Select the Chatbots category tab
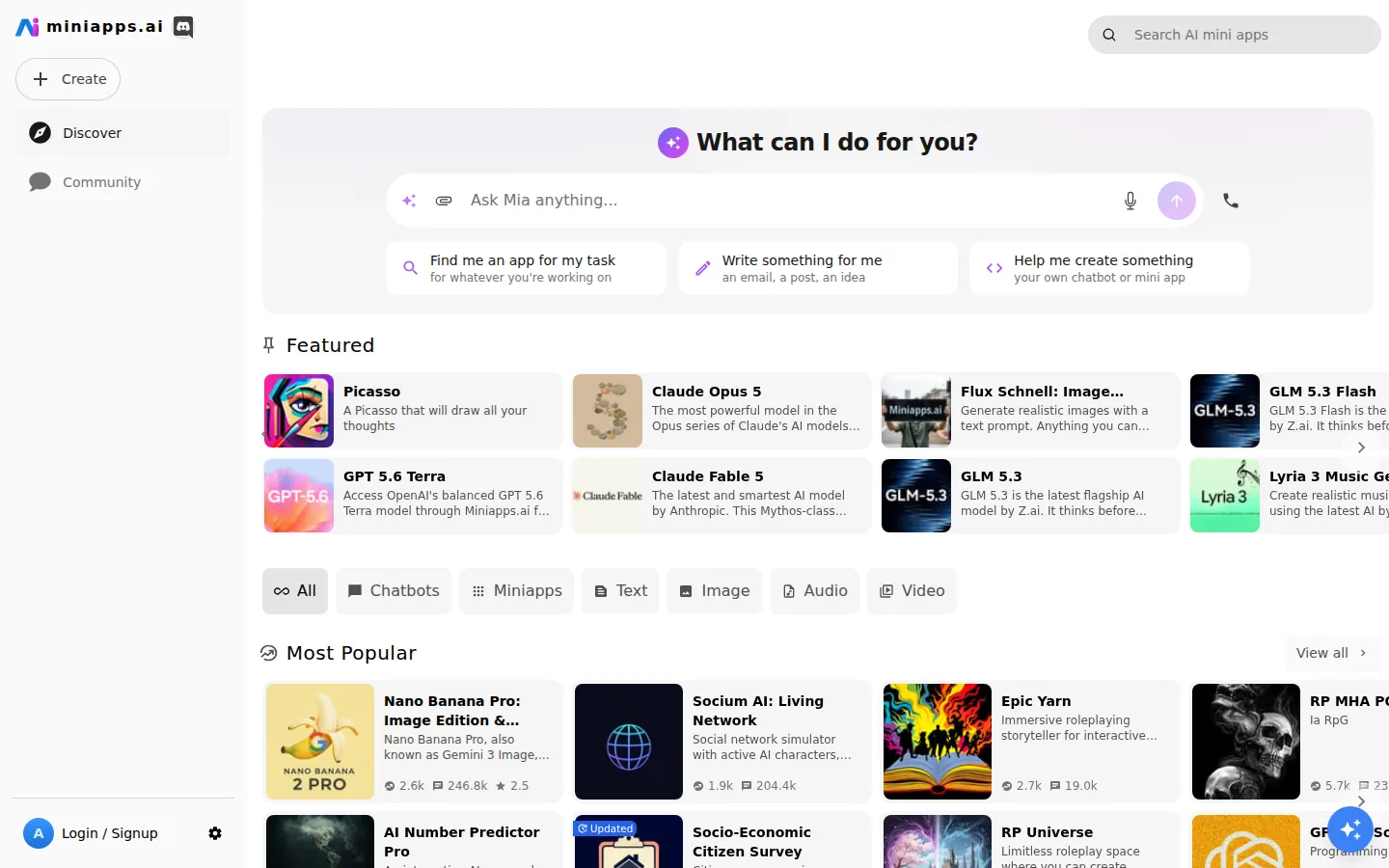This screenshot has width=1389, height=868. coord(394,591)
